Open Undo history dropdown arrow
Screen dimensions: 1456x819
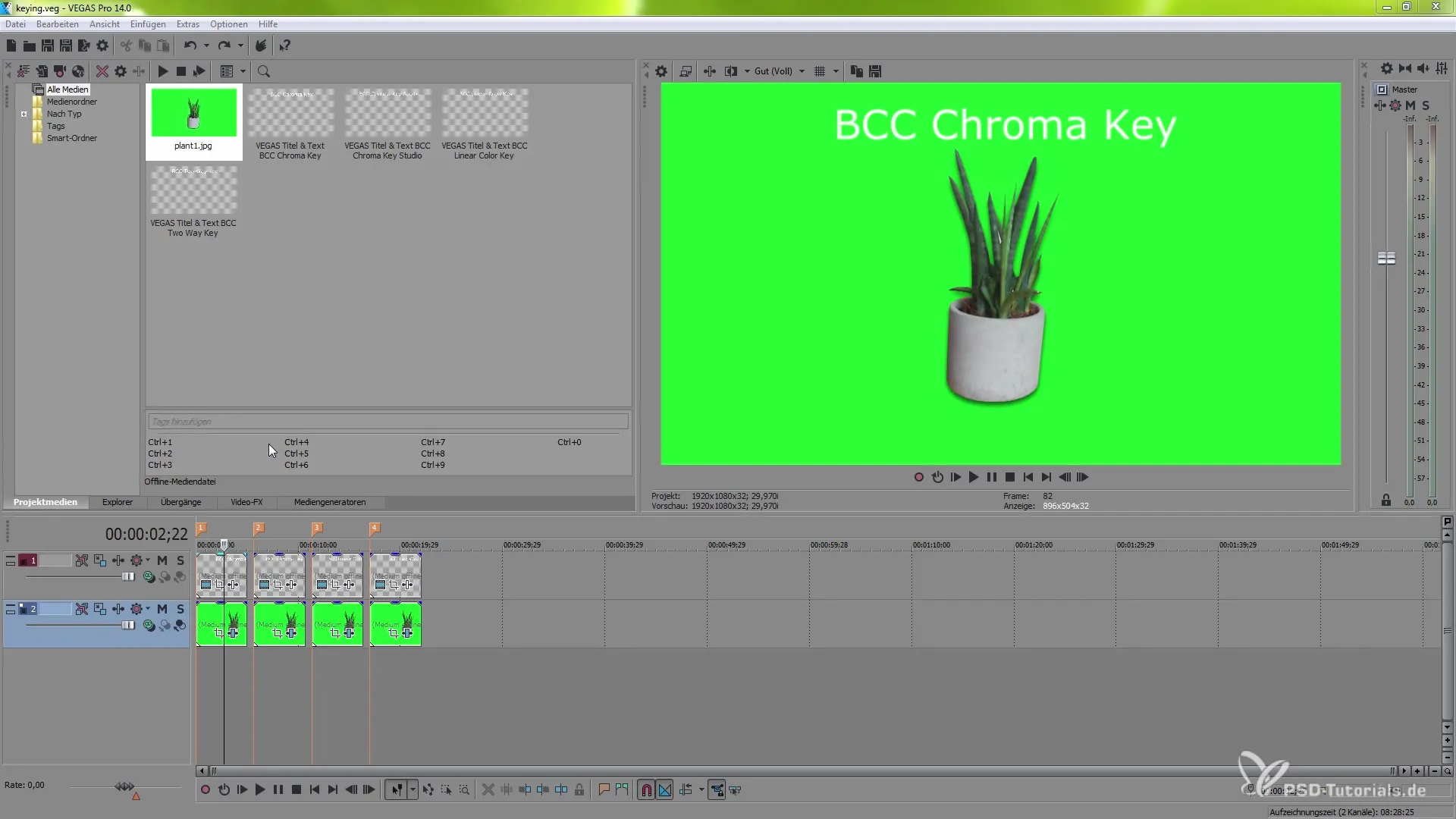(206, 46)
